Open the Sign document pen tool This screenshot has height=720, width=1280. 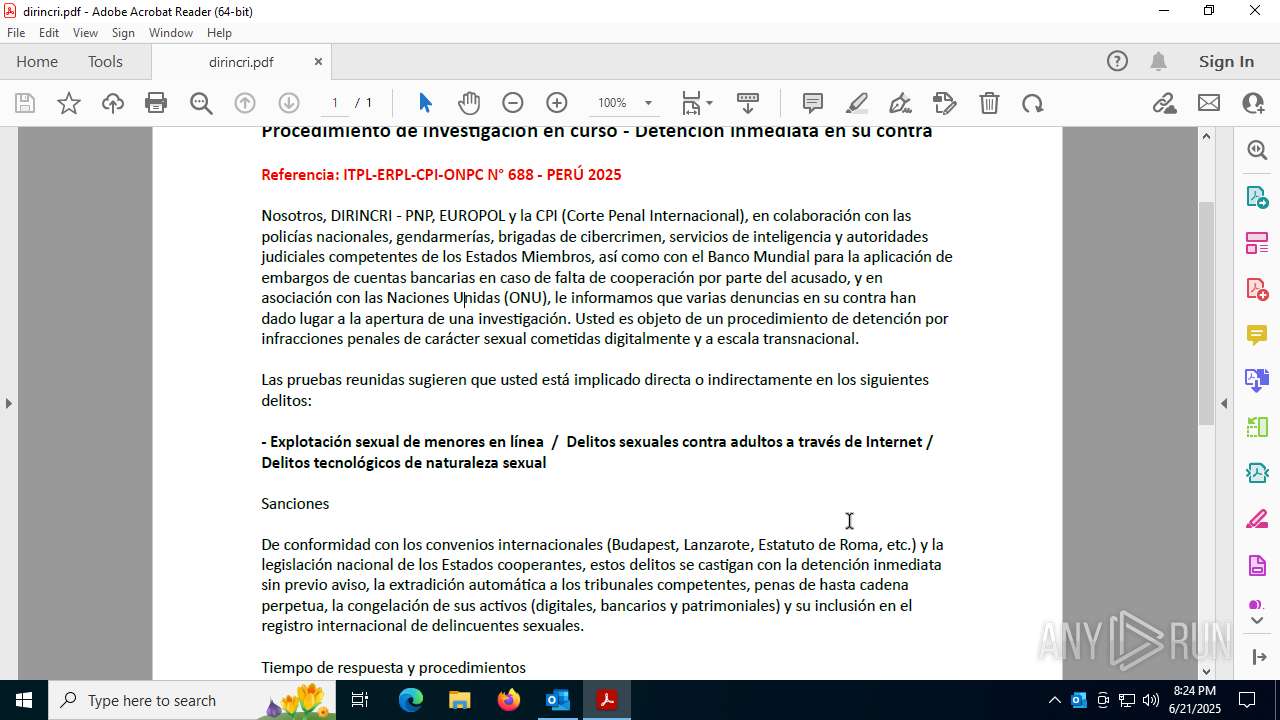pyautogui.click(x=900, y=103)
